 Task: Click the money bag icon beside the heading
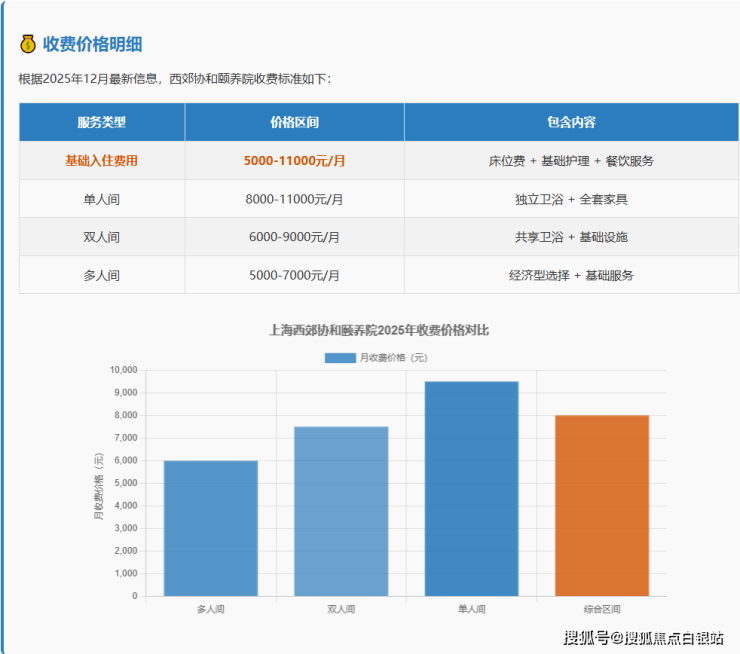tap(28, 44)
